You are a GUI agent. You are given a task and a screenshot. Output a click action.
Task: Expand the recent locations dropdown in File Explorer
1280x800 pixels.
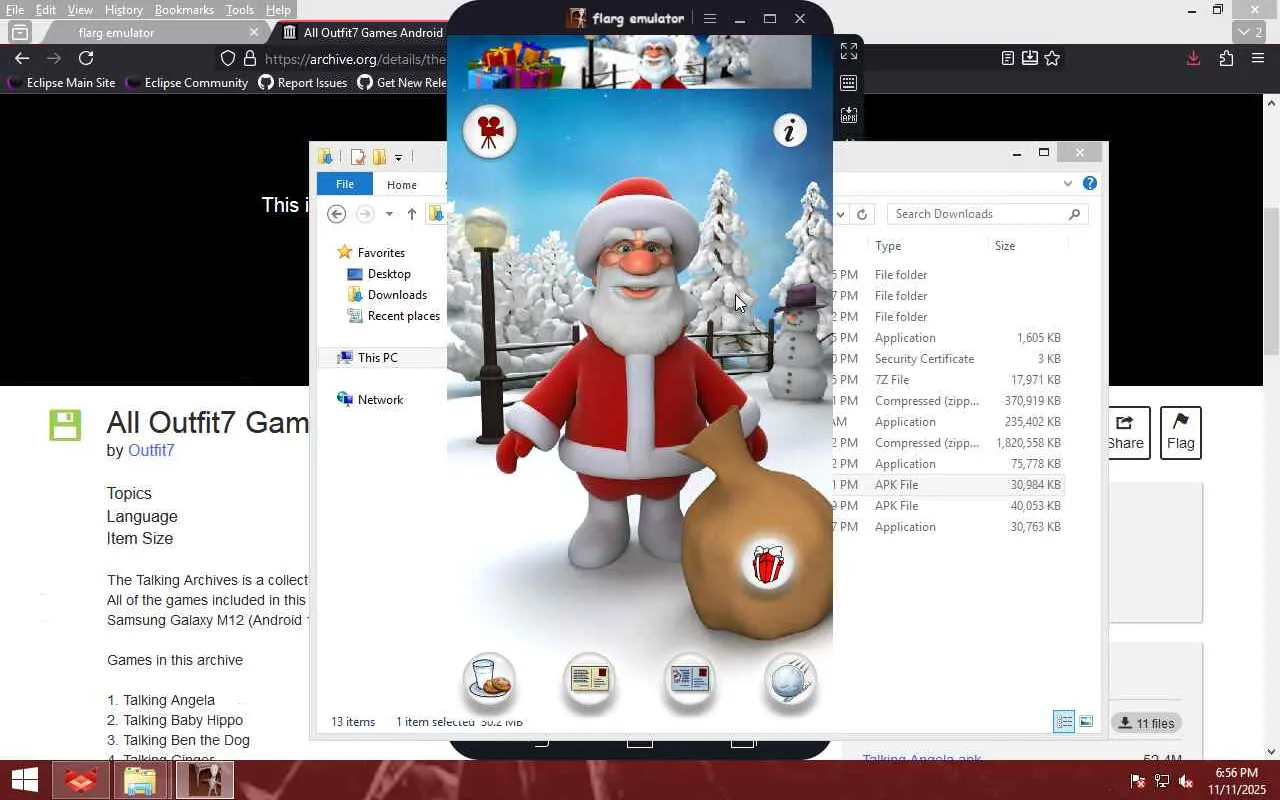(x=389, y=214)
